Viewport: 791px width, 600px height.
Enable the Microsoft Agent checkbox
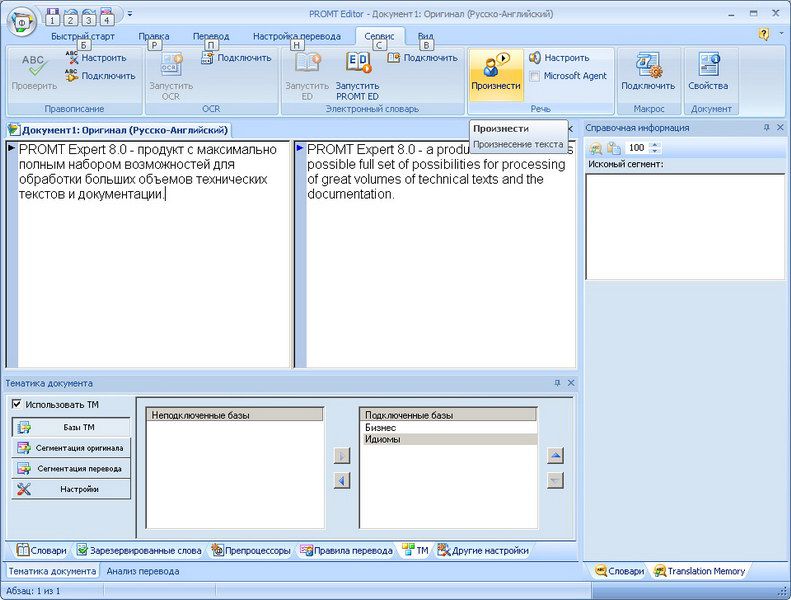pos(535,76)
